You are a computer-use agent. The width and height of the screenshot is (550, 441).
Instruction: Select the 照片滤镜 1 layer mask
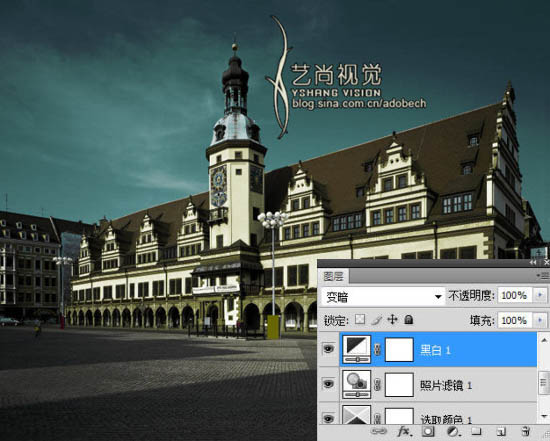pos(399,385)
